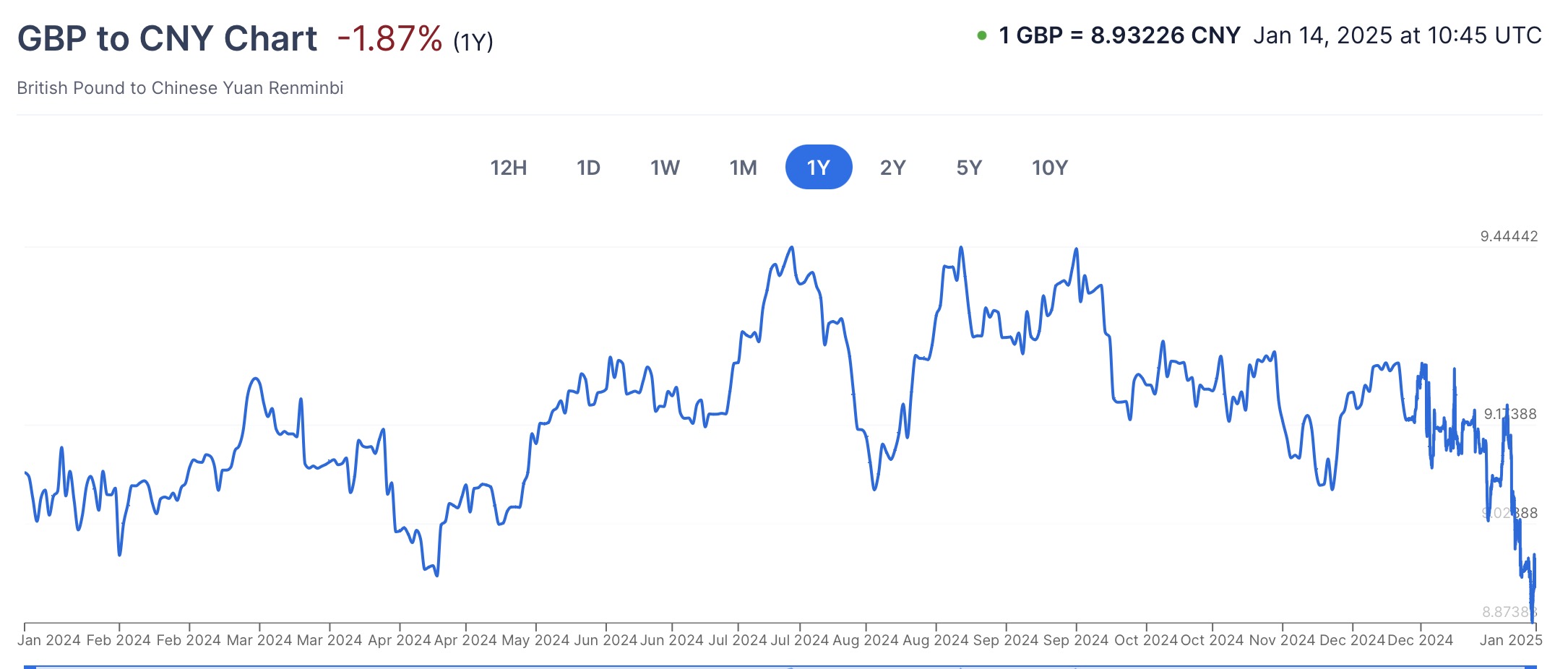Switch chart range to 12H

[508, 168]
